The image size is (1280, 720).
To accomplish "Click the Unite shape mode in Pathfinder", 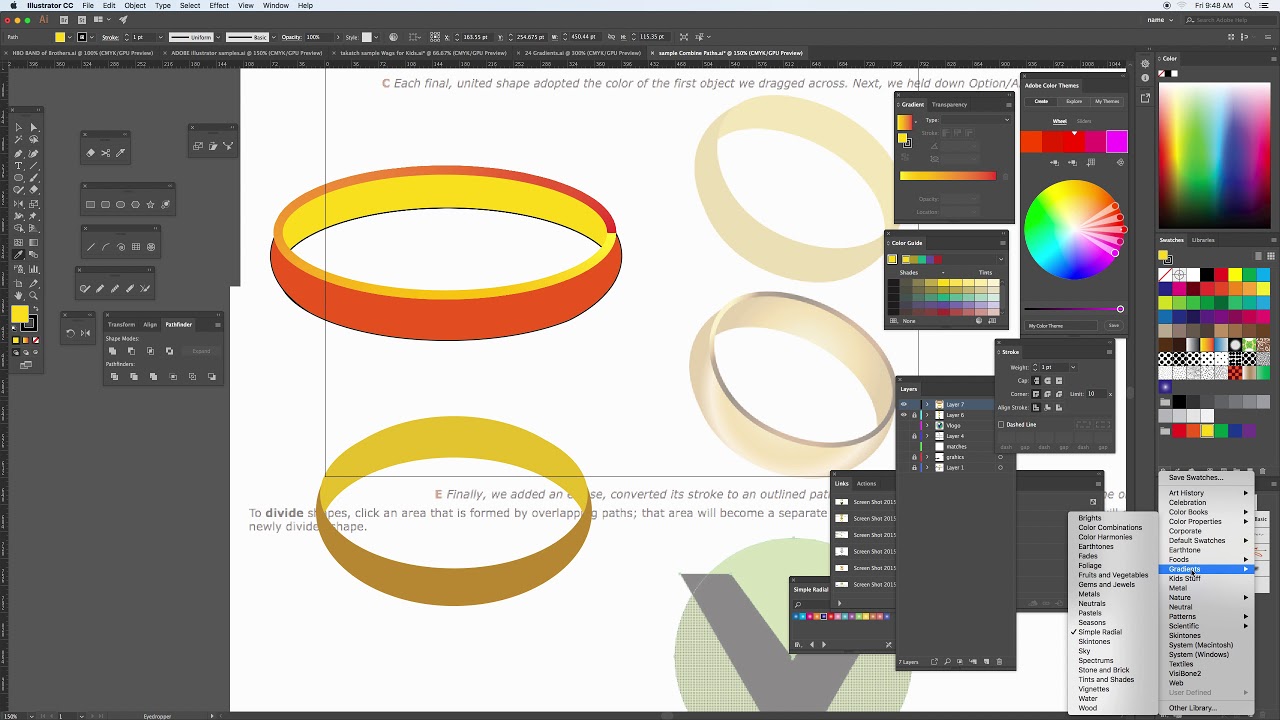I will click(112, 351).
